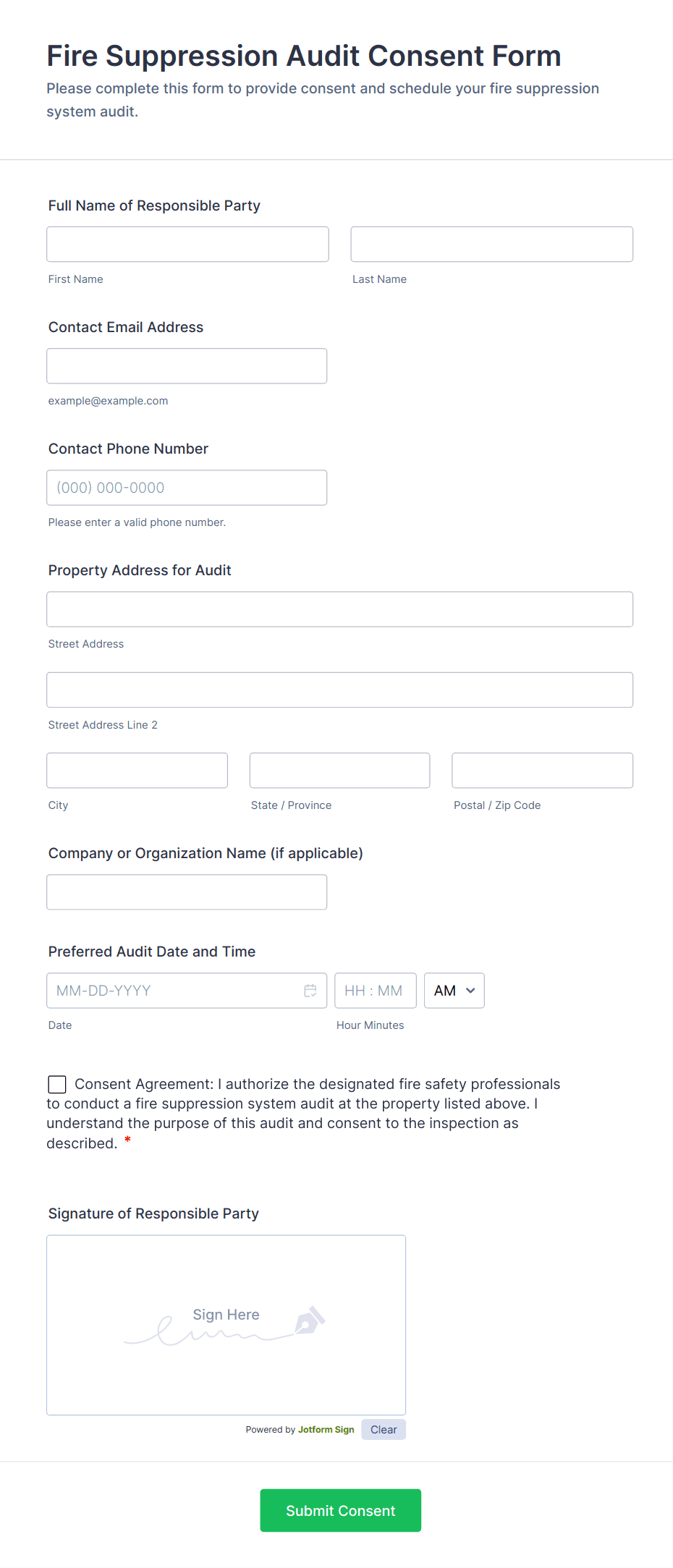The width and height of the screenshot is (673, 1568).
Task: Open the AM/PM dropdown
Action: (453, 991)
